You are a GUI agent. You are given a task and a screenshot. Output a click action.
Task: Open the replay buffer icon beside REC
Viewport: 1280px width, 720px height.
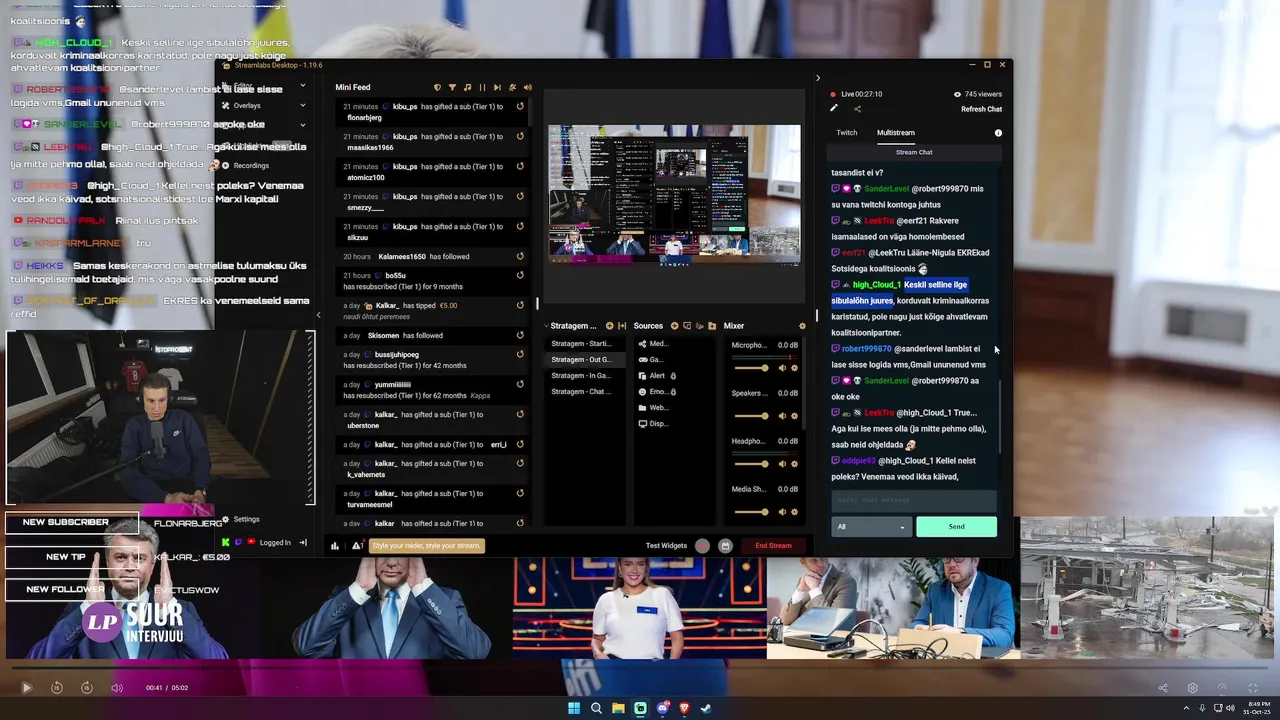pyautogui.click(x=725, y=546)
